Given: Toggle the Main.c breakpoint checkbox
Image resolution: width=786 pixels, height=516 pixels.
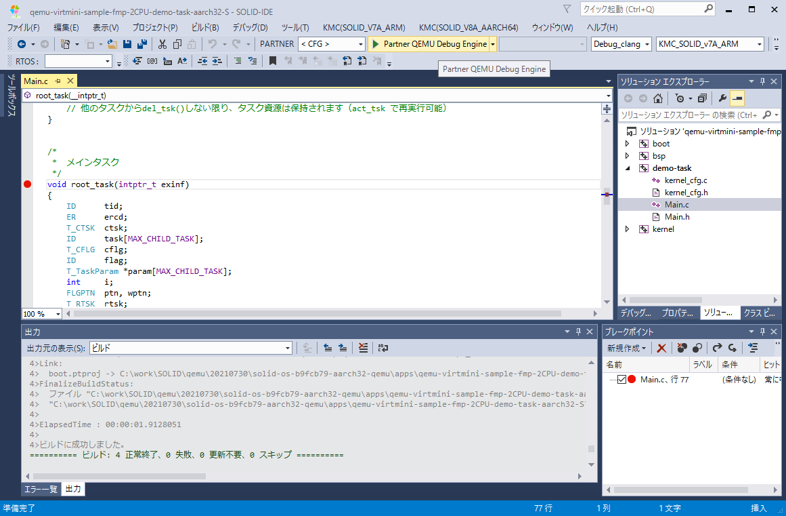Looking at the screenshot, I should point(621,380).
